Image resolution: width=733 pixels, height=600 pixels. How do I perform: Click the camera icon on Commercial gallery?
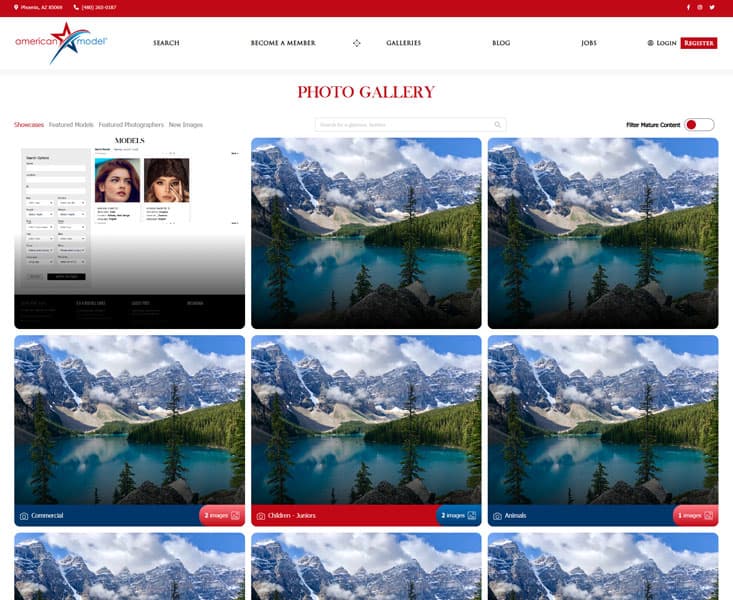click(24, 516)
